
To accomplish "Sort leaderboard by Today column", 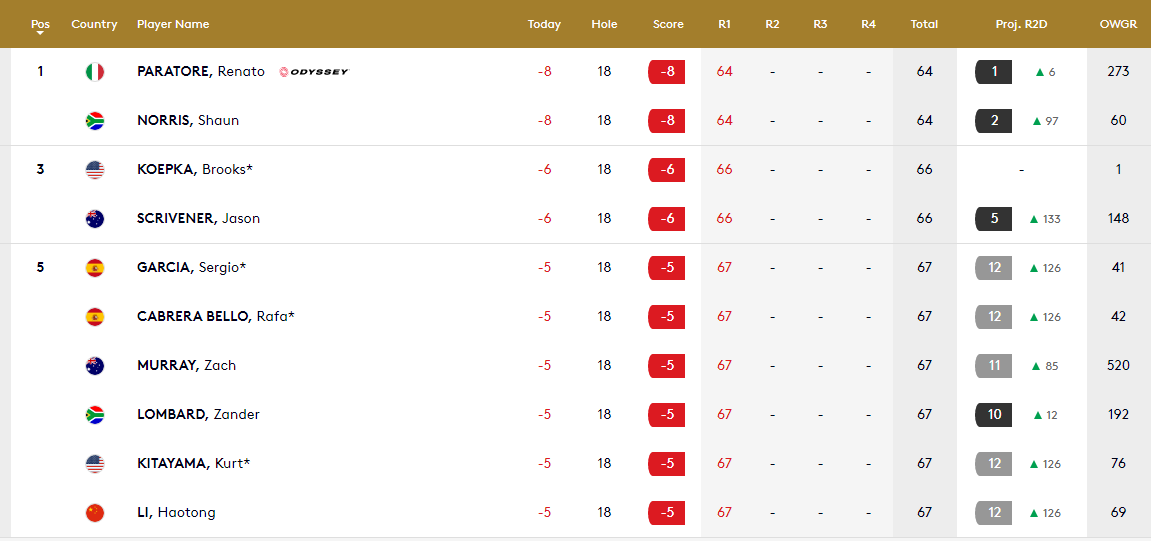I will (544, 24).
